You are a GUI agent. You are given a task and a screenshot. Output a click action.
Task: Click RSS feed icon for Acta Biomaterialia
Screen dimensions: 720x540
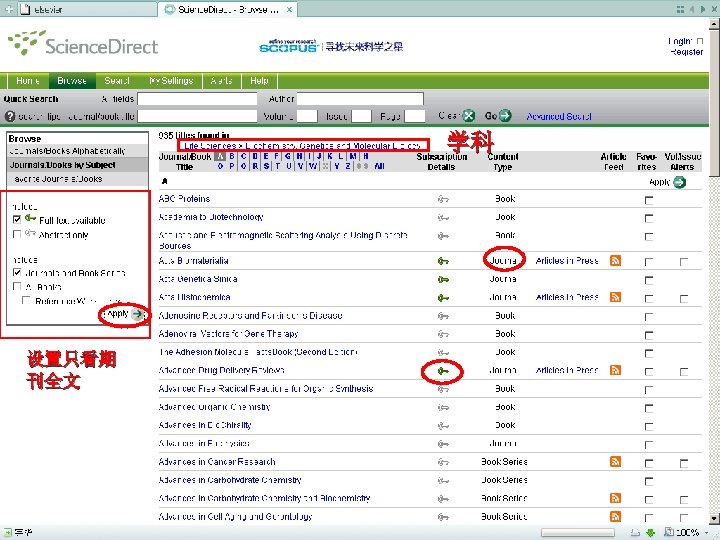click(x=615, y=260)
